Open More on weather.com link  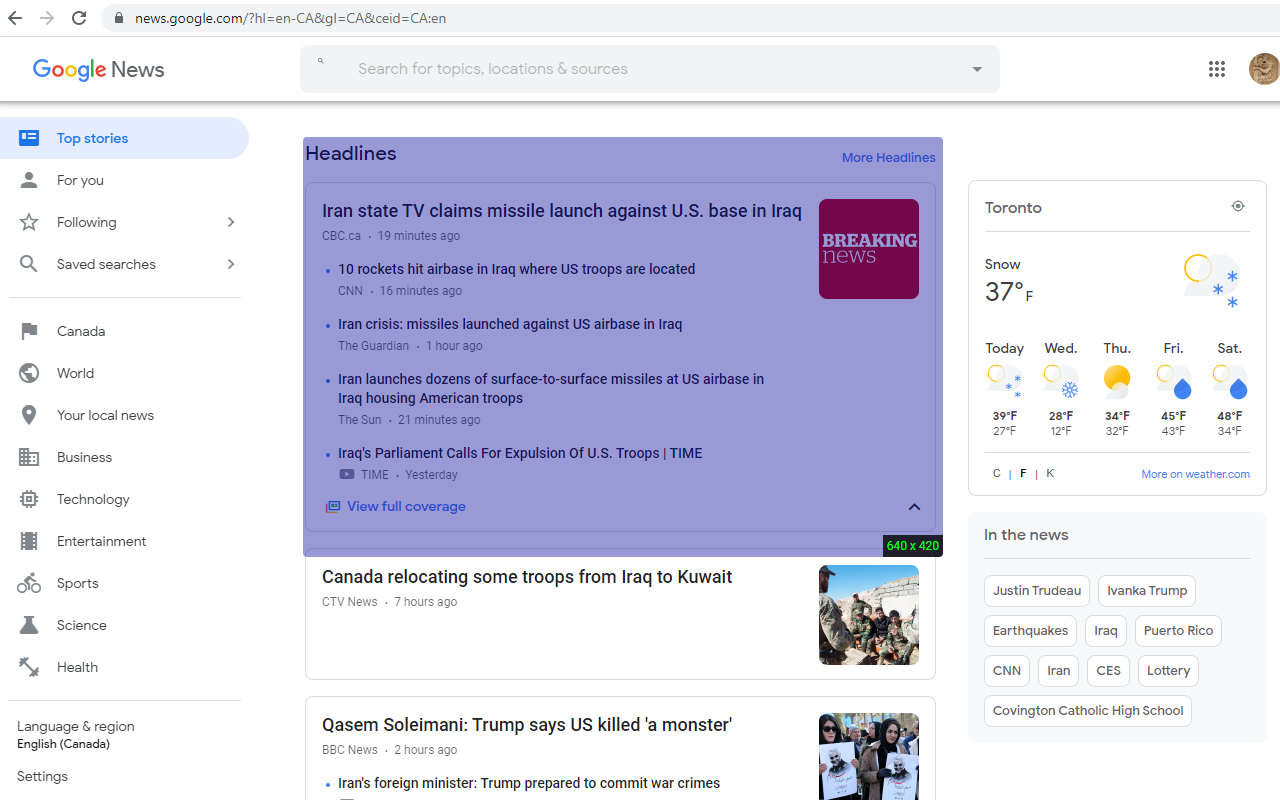coord(1195,474)
